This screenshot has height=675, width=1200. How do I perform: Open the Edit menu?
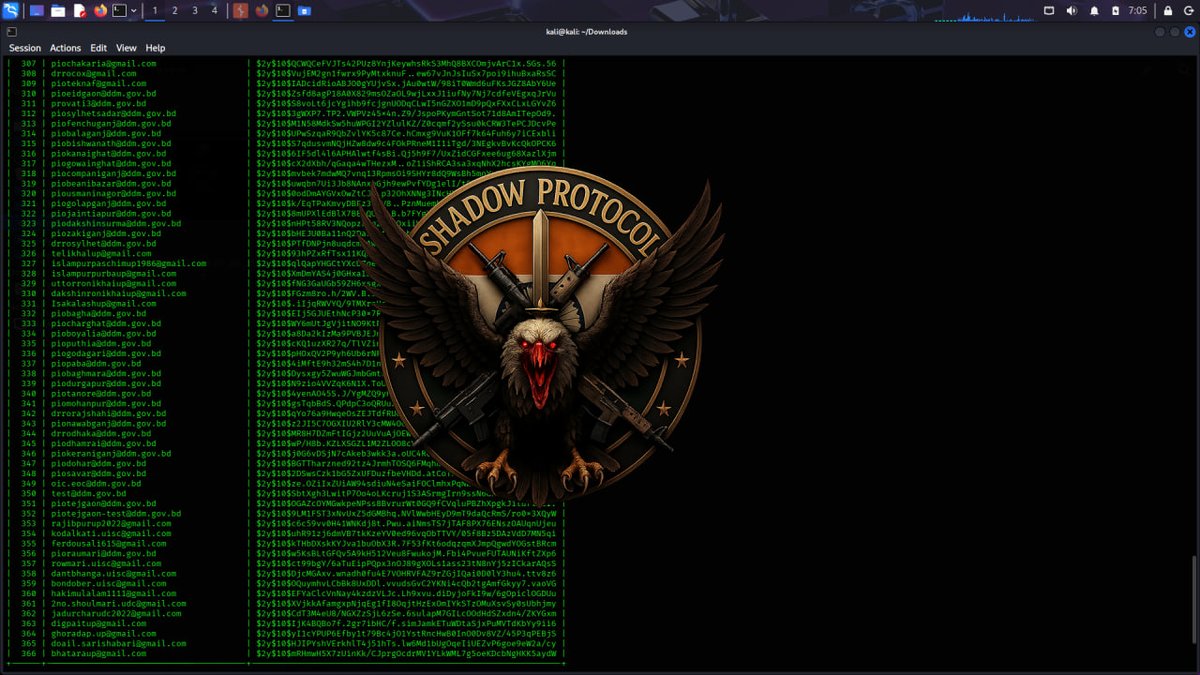pos(98,48)
